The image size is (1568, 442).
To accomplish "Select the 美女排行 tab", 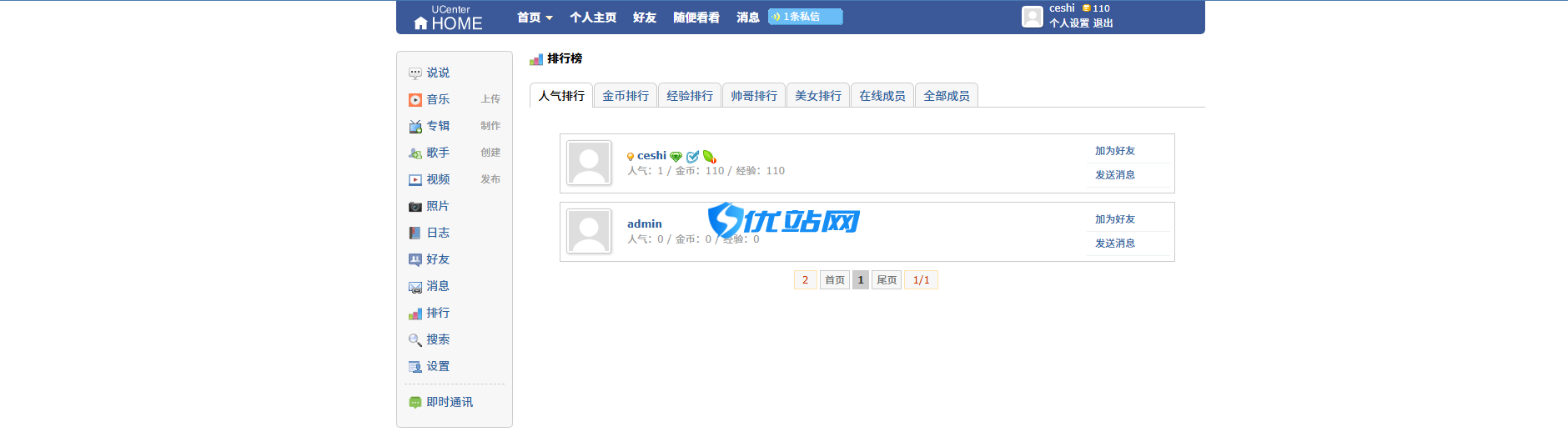I will point(818,96).
